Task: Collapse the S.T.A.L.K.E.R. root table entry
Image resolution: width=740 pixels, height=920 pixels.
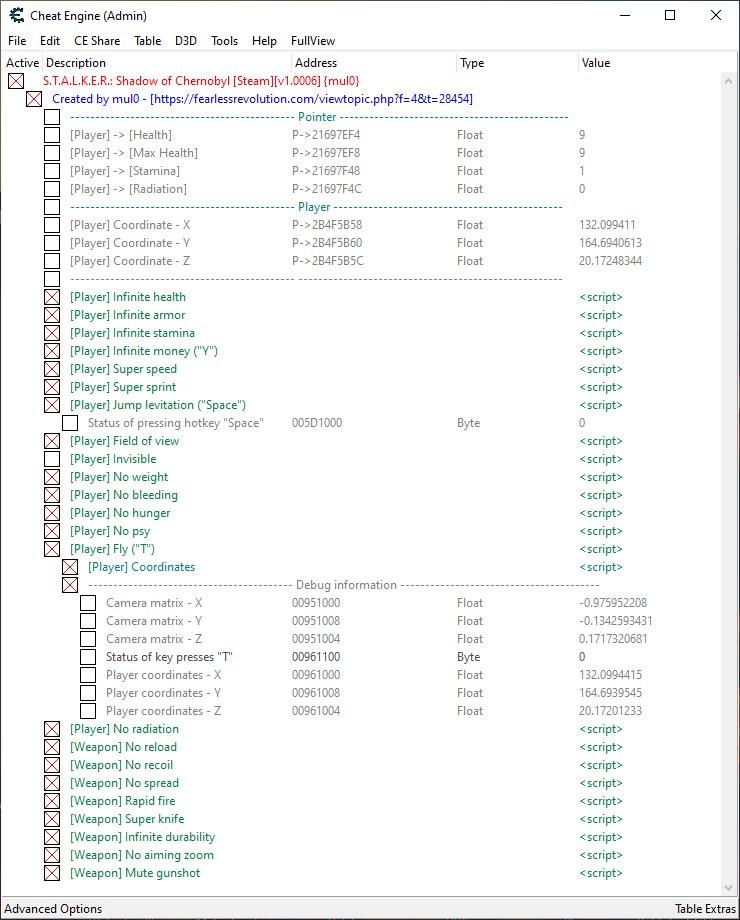Action: [x=16, y=81]
